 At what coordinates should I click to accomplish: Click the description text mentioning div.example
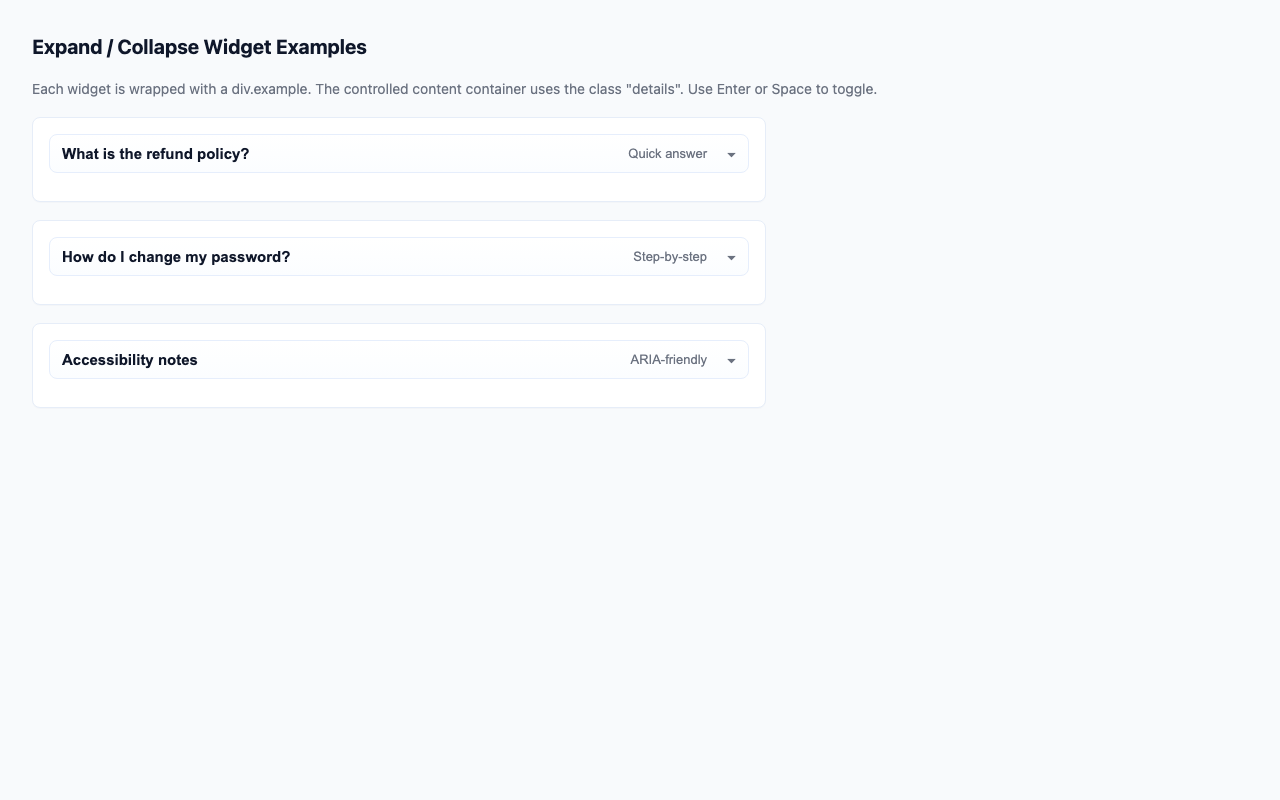[454, 89]
